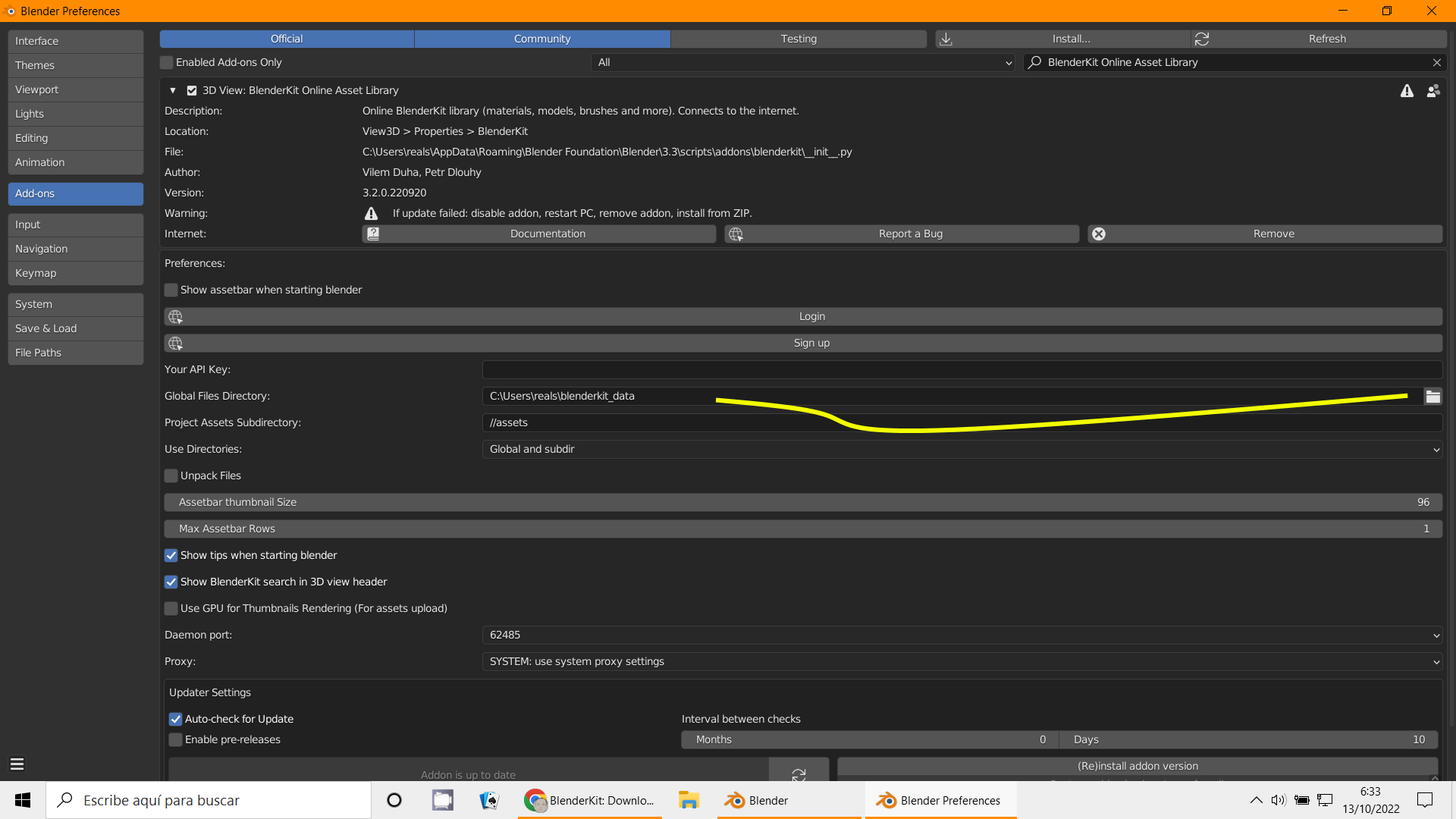
Task: Click the hamburger menu icon at bottom left
Action: pyautogui.click(x=17, y=764)
